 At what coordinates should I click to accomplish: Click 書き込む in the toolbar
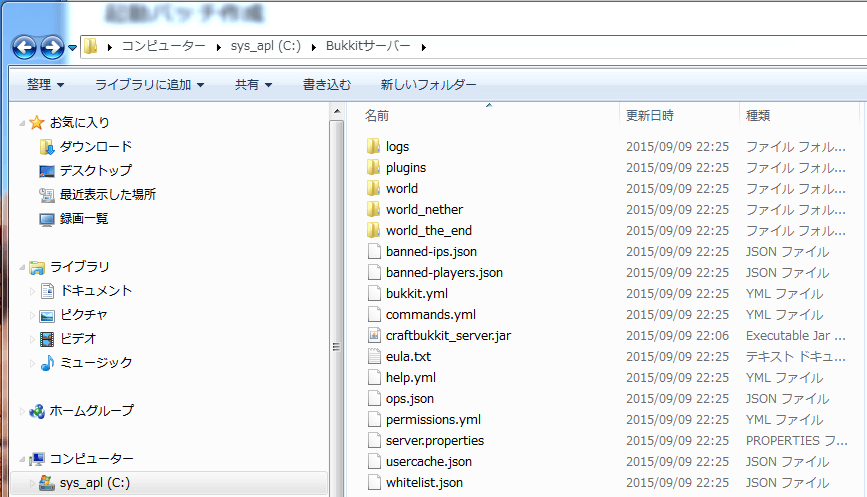point(327,85)
